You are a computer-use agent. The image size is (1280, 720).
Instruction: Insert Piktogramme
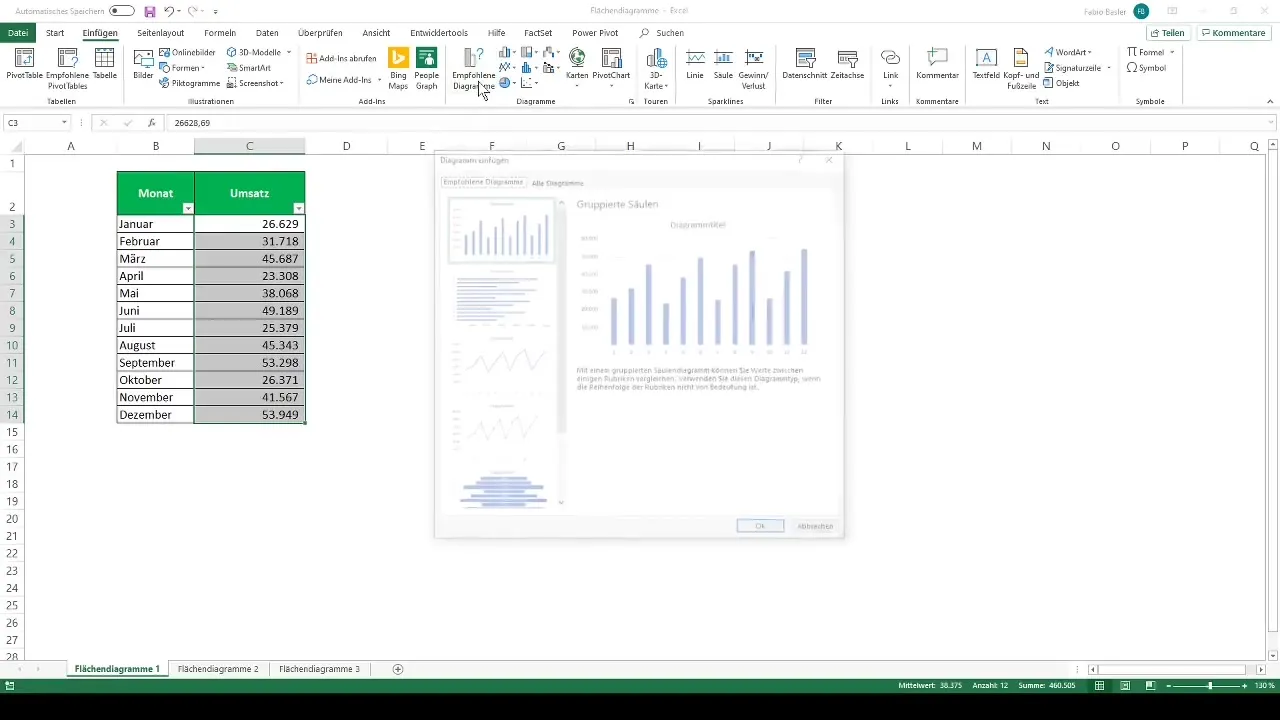pyautogui.click(x=188, y=83)
